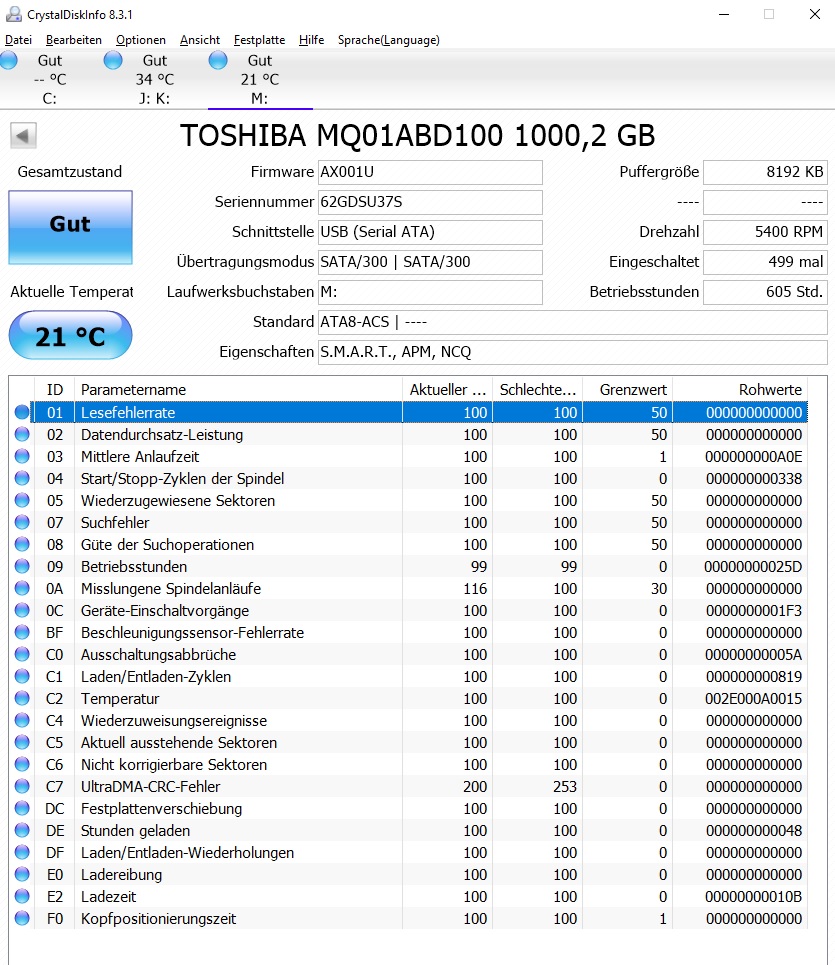
Task: Click the ID column header
Action: tap(55, 390)
